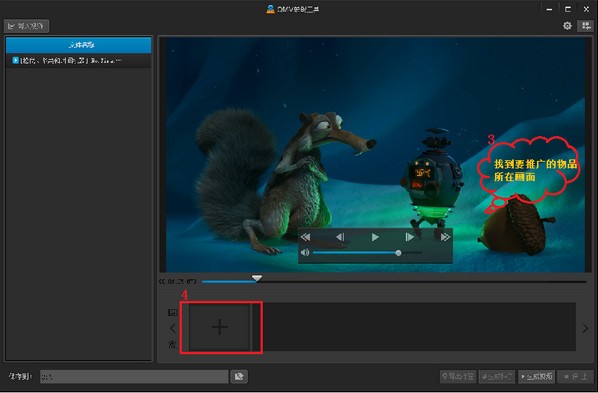598x393 pixels.
Task: Close the application window
Action: (586, 9)
